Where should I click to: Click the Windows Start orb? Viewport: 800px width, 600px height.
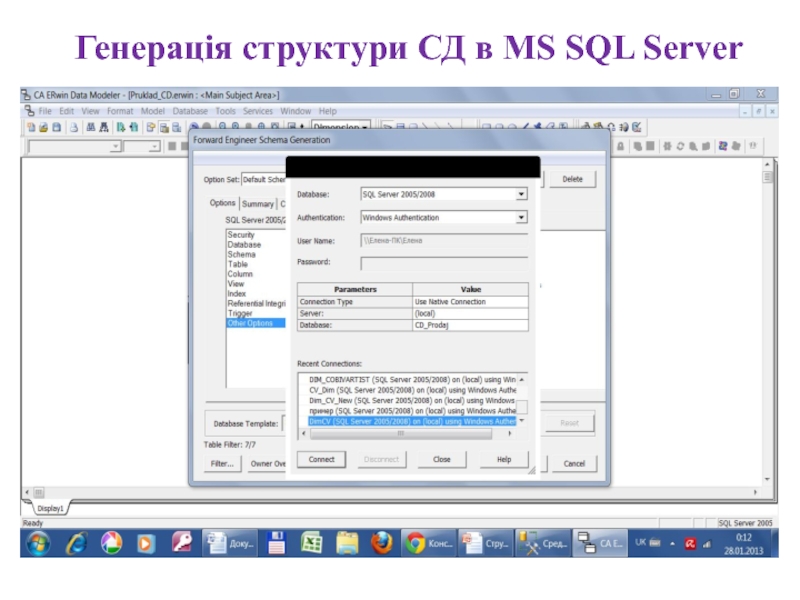[39, 543]
